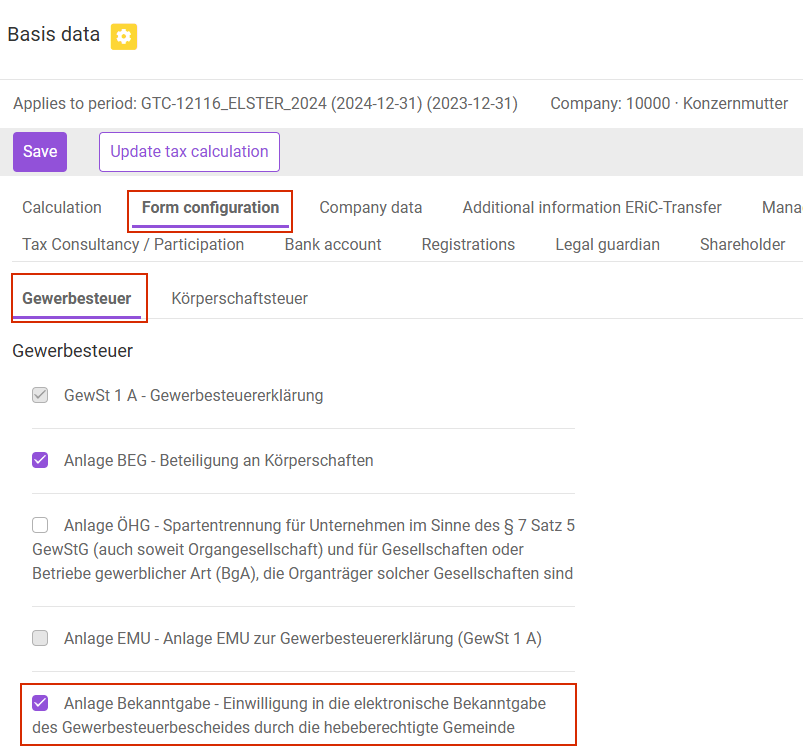Screen dimensions: 803x756
Task: Enable Anlage ÖHG Spartentrennung checkbox
Action: (x=40, y=526)
